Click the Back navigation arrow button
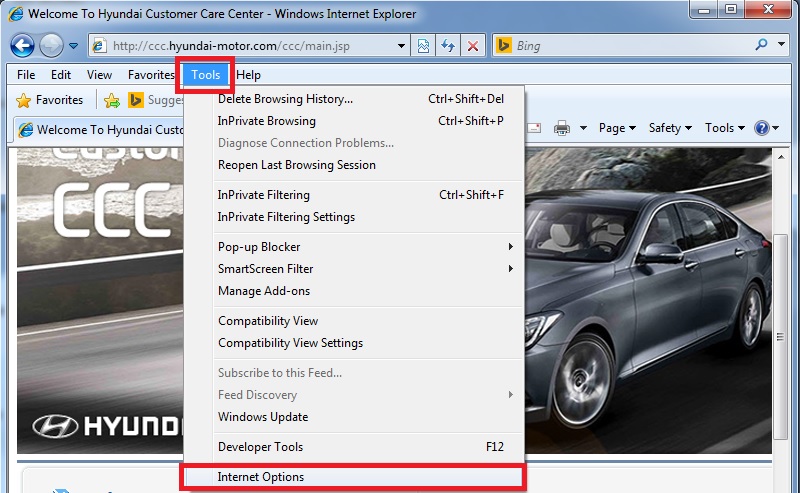 click(22, 46)
